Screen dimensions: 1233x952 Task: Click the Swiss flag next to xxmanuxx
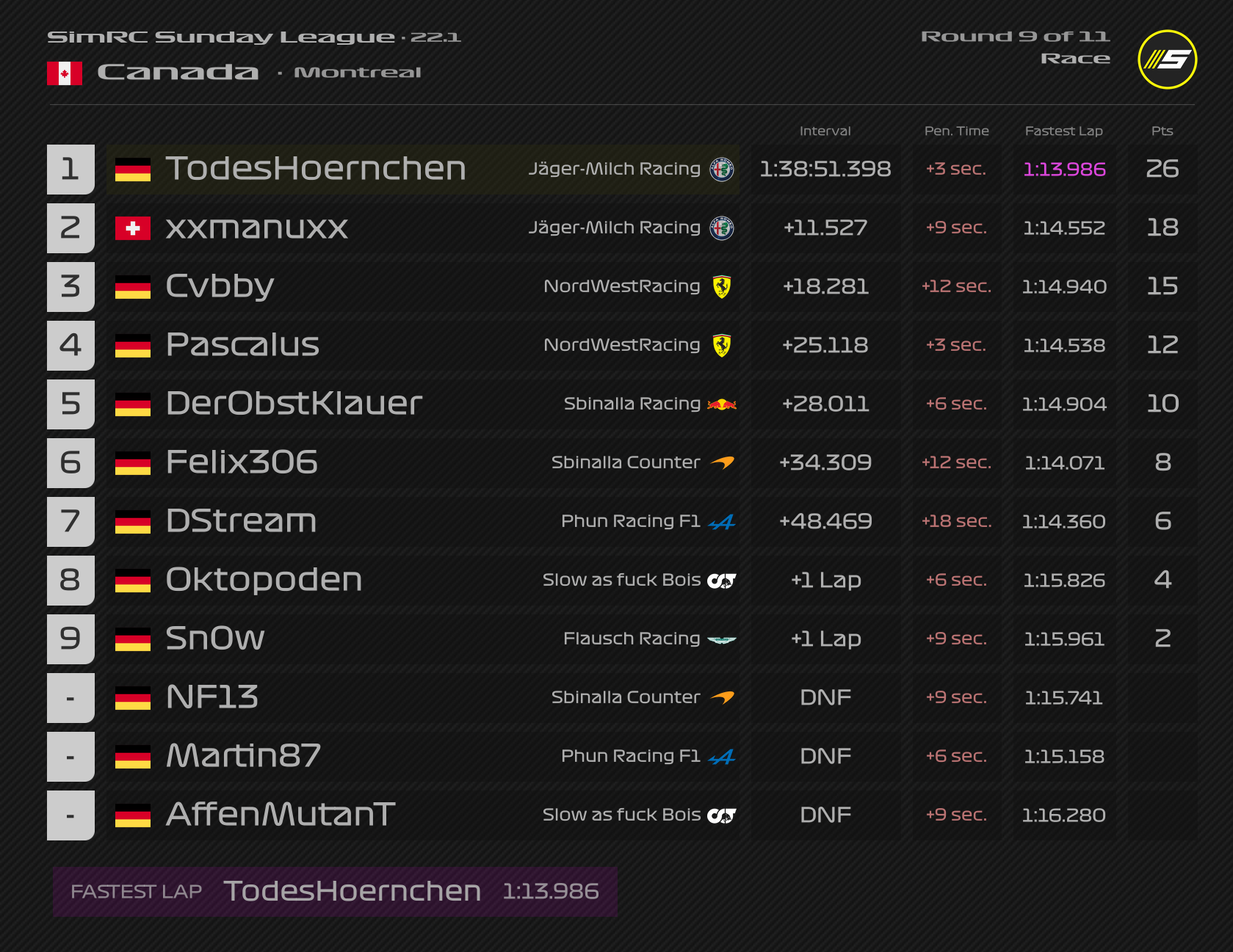[133, 228]
